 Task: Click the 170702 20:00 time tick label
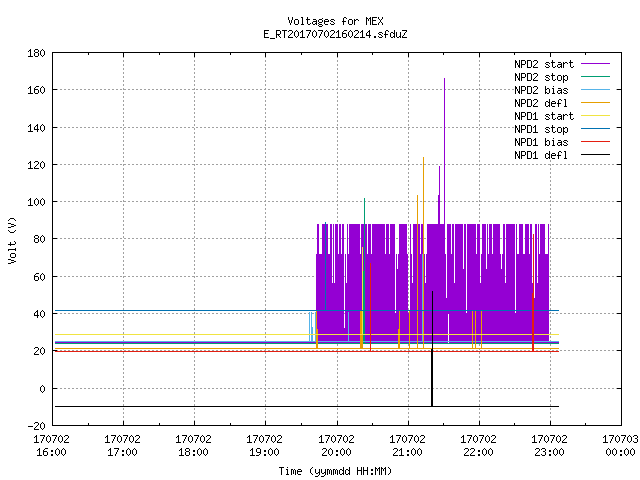(336, 445)
